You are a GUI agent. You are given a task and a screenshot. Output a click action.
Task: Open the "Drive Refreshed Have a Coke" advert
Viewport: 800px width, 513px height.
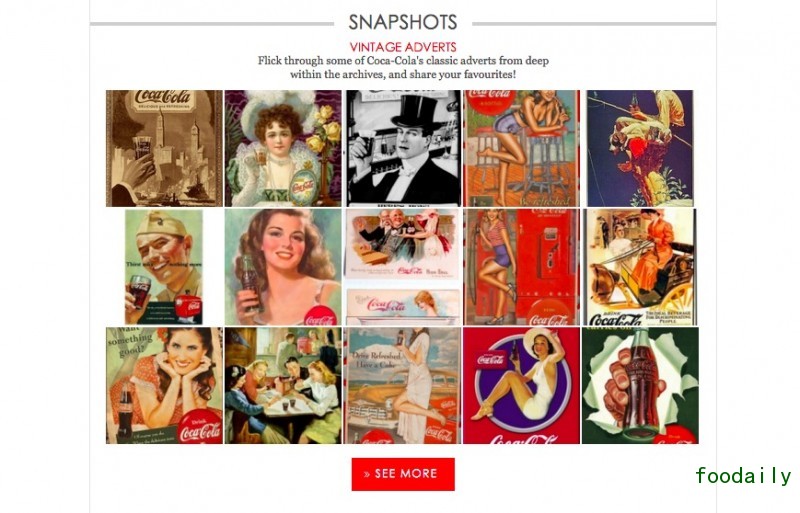(403, 385)
